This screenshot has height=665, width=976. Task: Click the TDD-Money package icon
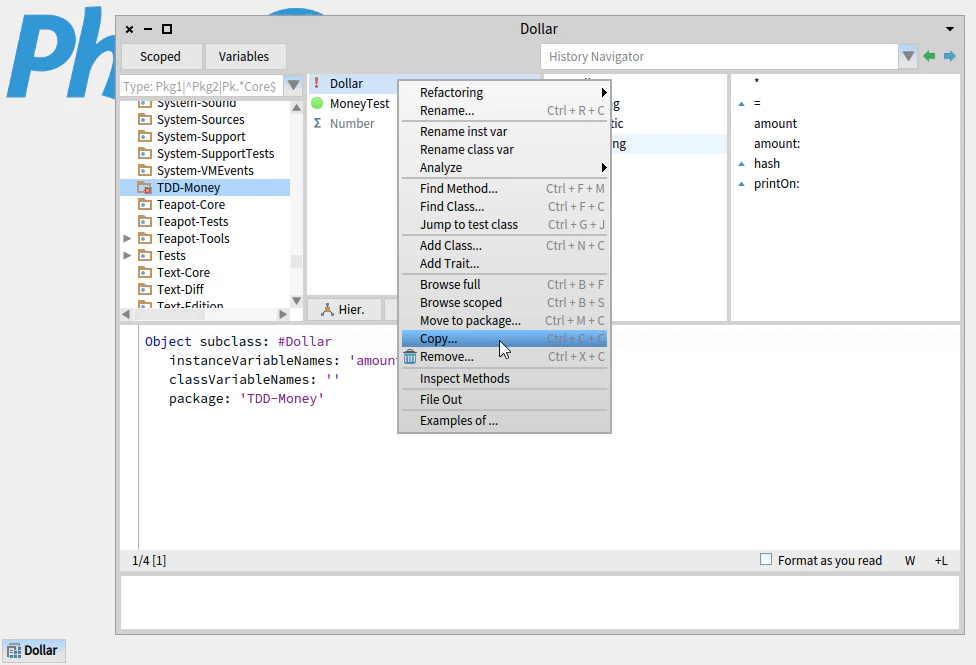click(144, 187)
